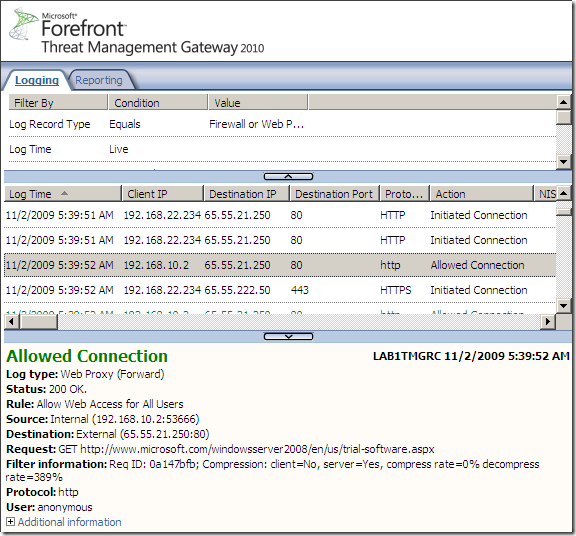Select the highlighted 192.168.10.2 Allowed Connection row
The height and width of the screenshot is (536, 576).
tap(280, 265)
